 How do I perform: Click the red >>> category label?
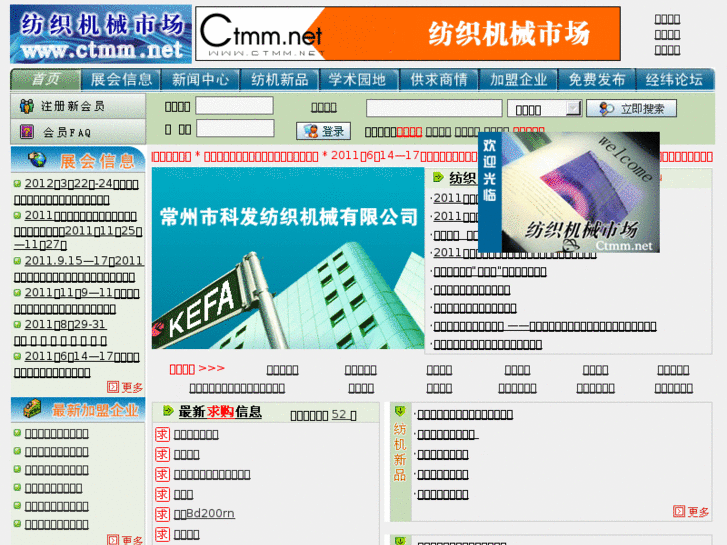click(197, 369)
